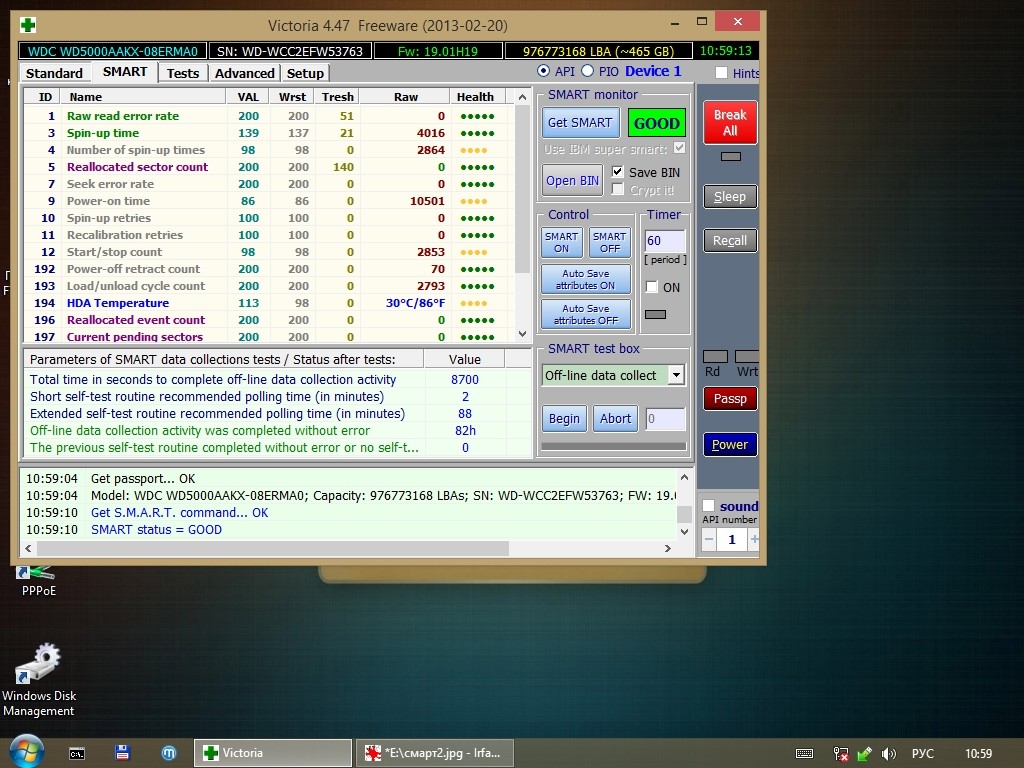Click Auto Save attributes ON
This screenshot has width=1024, height=768.
(x=586, y=280)
